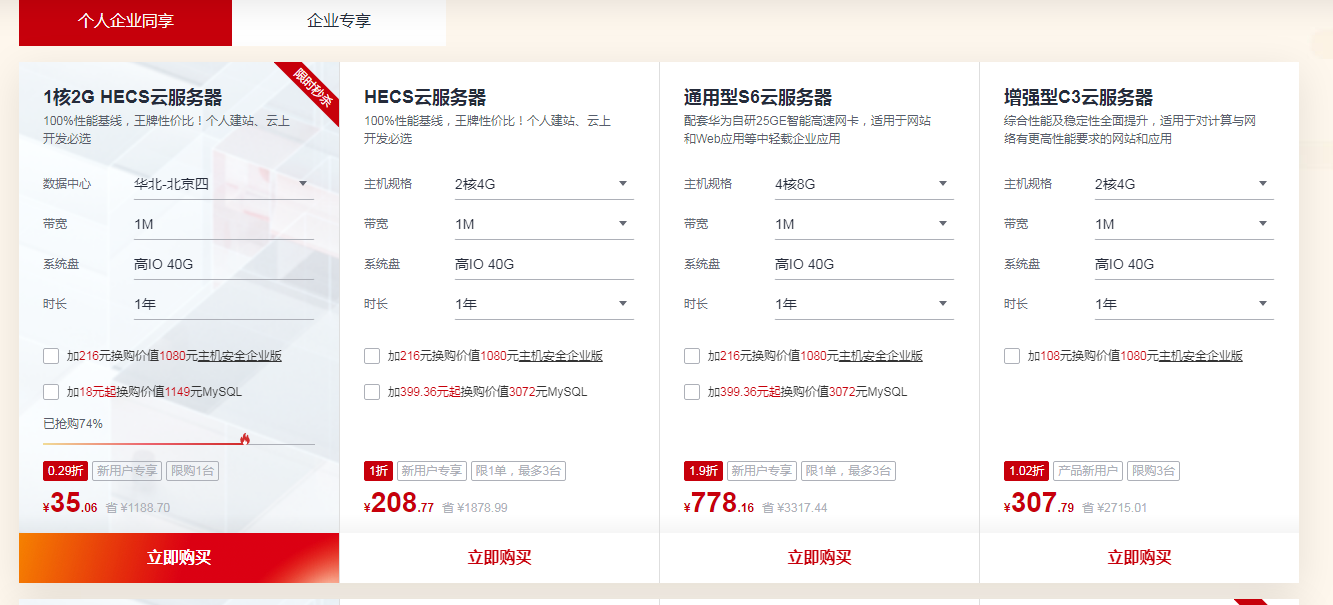Tick 加18元起 MySQL checkbox
Viewport: 1333px width, 605px height.
point(51,392)
